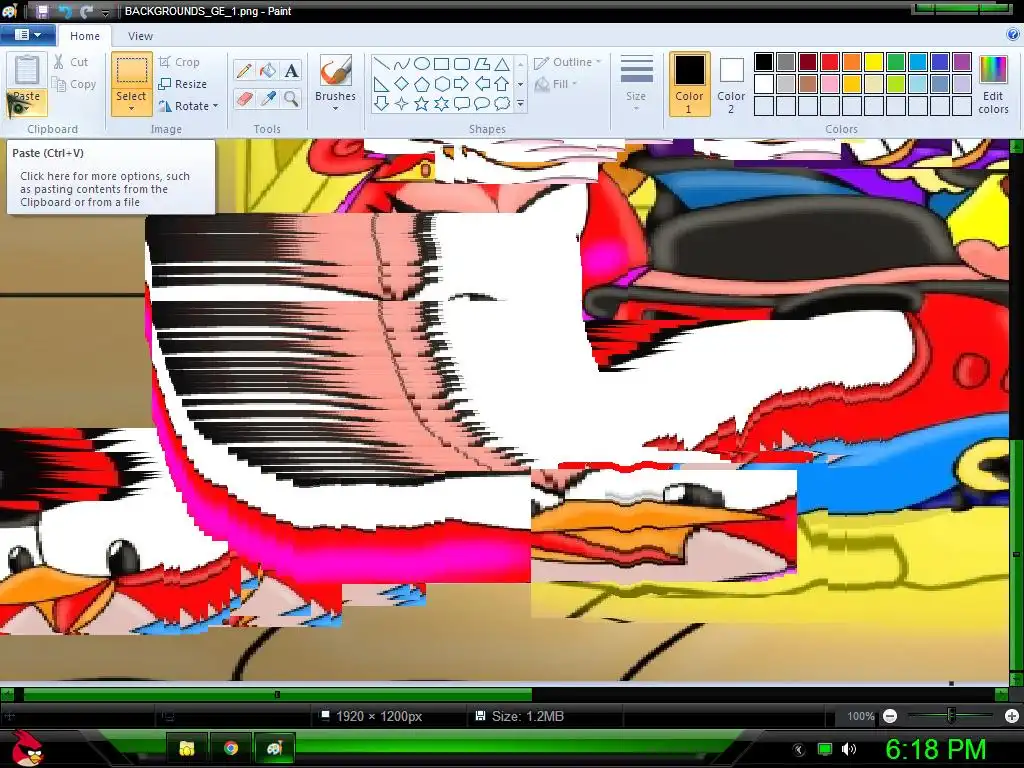Choose the Rectangle shape
This screenshot has width=1024, height=768.
coord(441,64)
